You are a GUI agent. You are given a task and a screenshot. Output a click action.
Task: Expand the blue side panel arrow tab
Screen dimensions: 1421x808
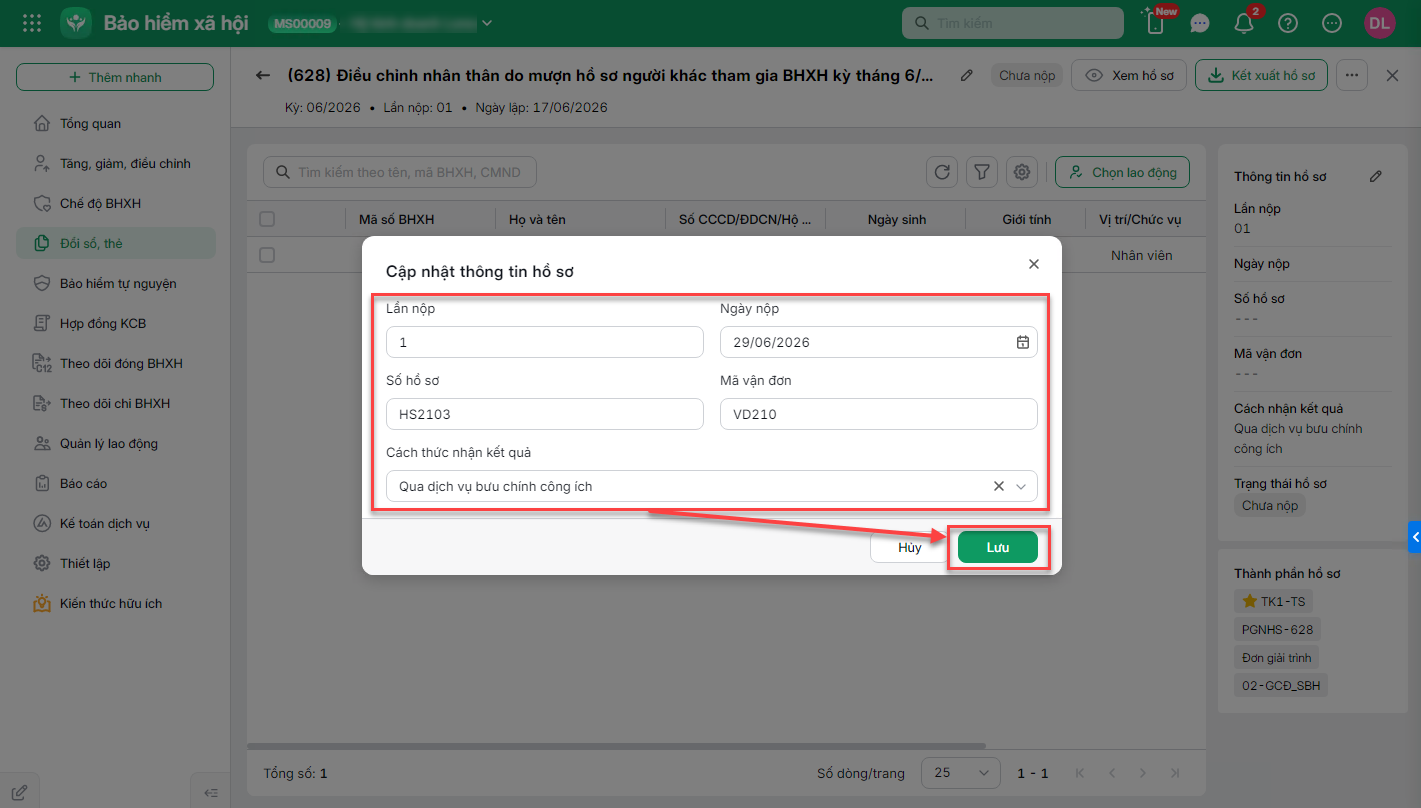1414,537
